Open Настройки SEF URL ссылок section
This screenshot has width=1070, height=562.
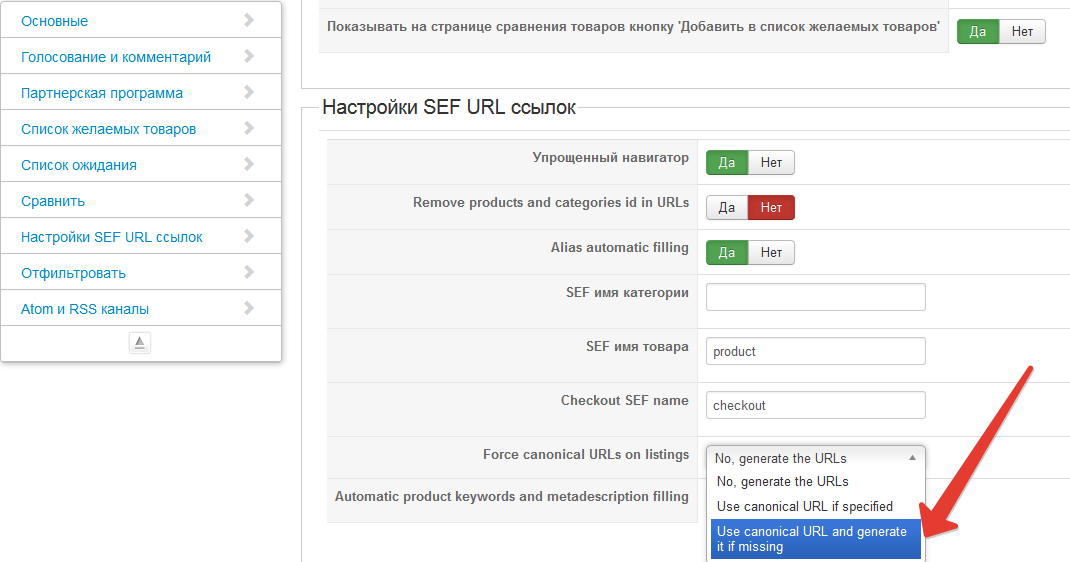[112, 237]
